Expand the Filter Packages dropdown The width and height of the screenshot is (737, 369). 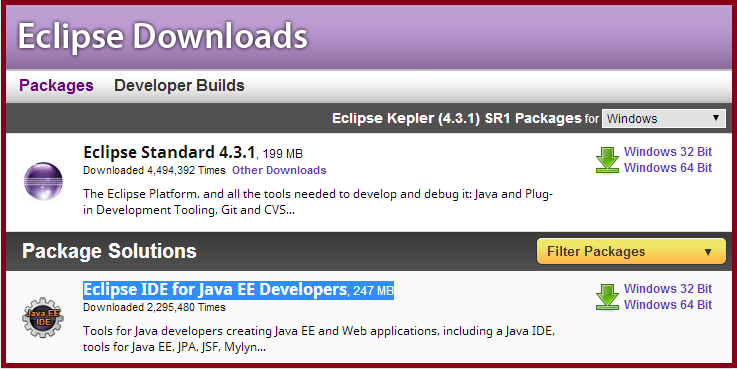pos(631,251)
